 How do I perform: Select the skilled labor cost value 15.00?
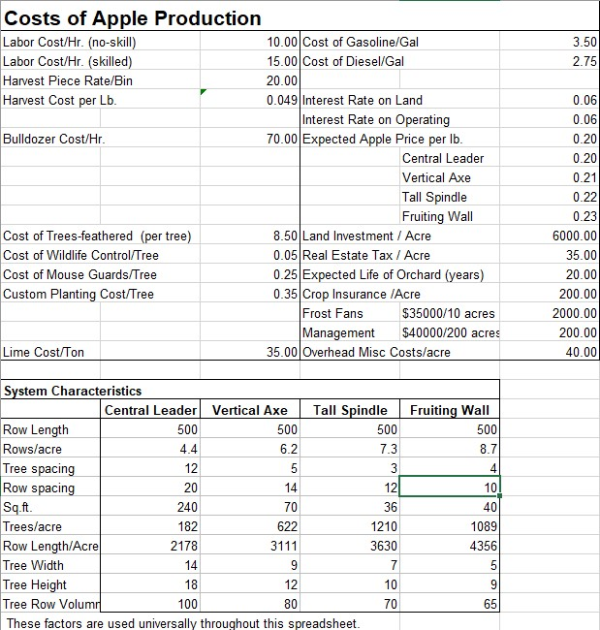(282, 61)
